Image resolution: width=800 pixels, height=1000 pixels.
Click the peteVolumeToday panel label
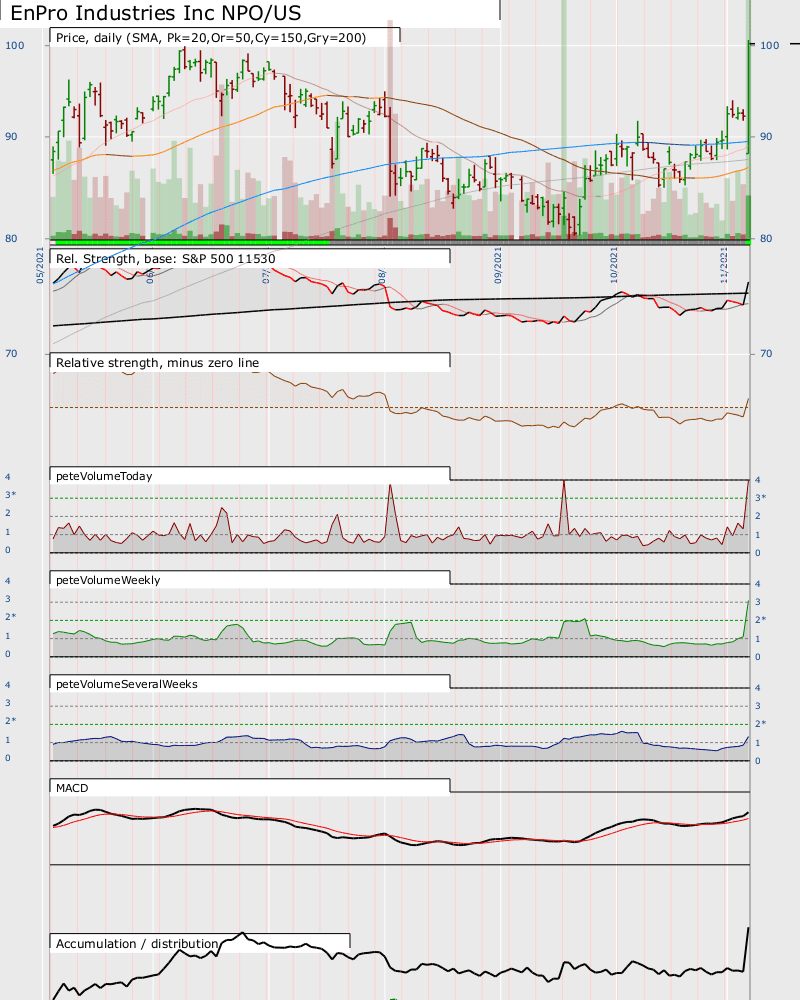coord(104,476)
